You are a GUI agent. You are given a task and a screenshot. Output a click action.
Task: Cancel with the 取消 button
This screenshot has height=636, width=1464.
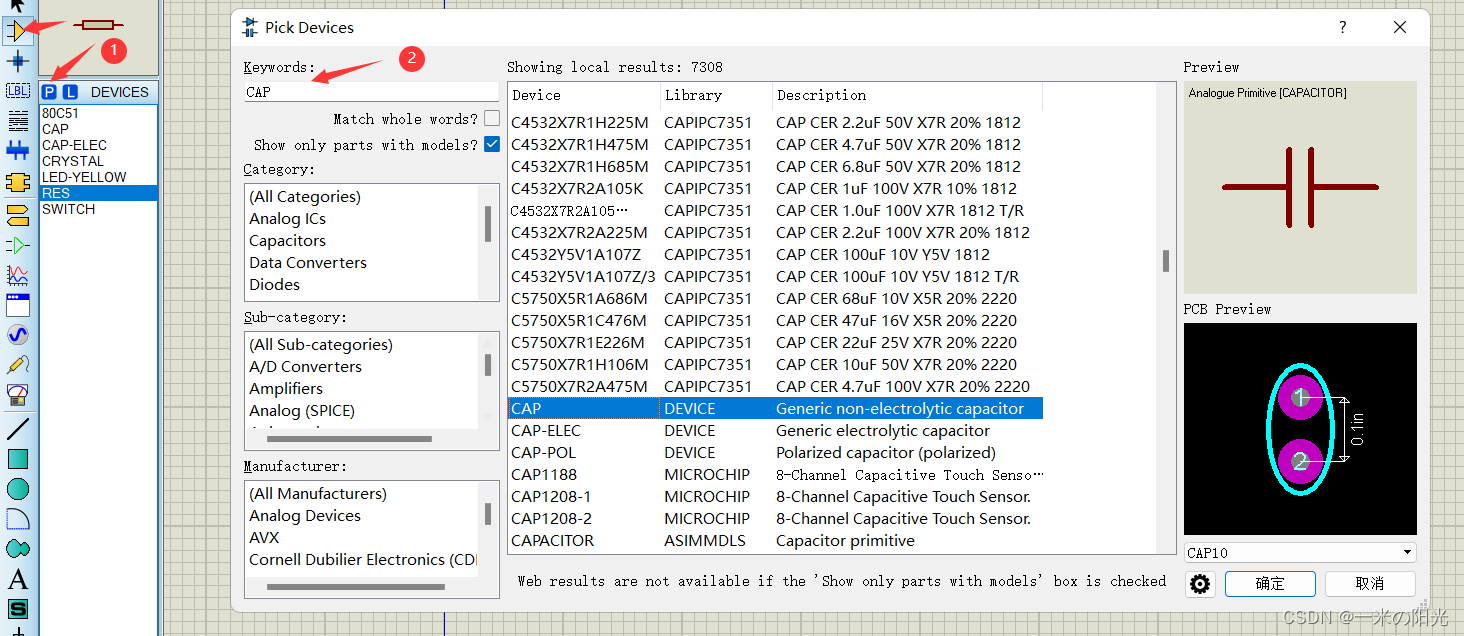tap(1370, 584)
